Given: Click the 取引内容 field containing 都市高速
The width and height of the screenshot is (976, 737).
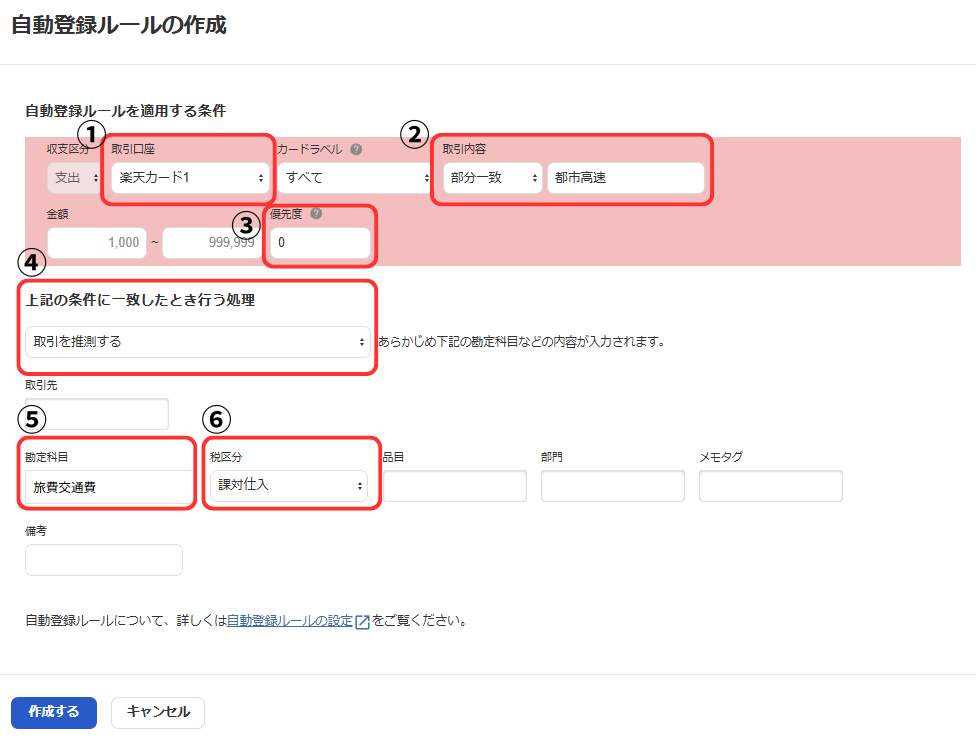Looking at the screenshot, I should pos(625,178).
